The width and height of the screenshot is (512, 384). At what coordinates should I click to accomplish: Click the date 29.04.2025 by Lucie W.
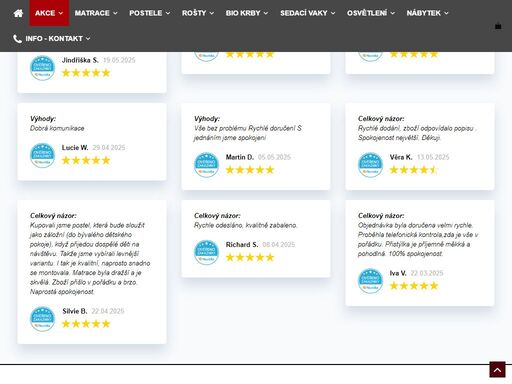pyautogui.click(x=109, y=148)
